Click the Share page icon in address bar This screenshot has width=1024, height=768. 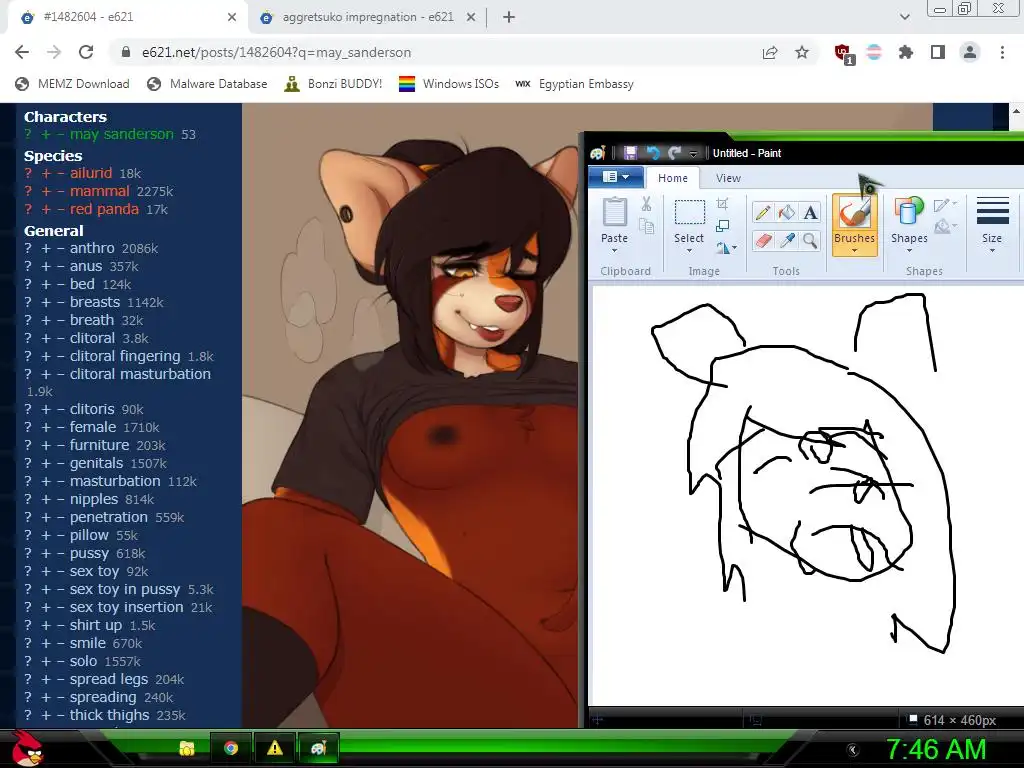click(770, 52)
